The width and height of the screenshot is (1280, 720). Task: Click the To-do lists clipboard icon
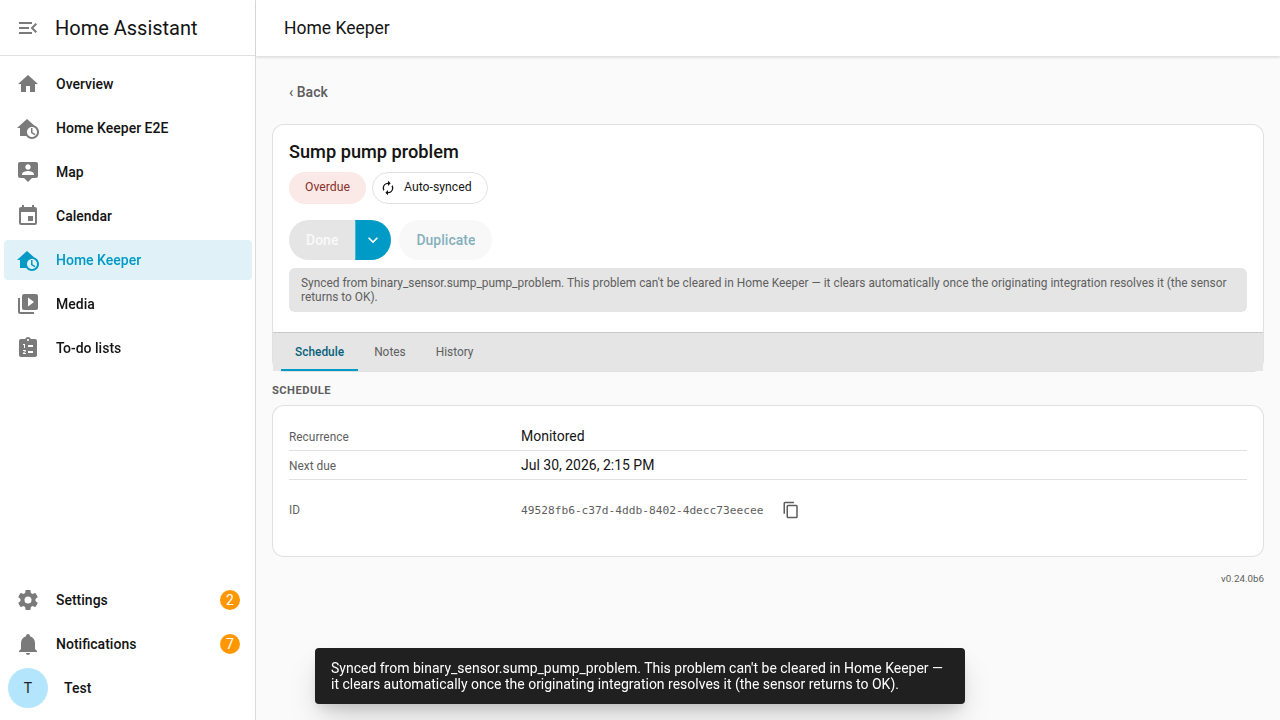pyautogui.click(x=28, y=348)
